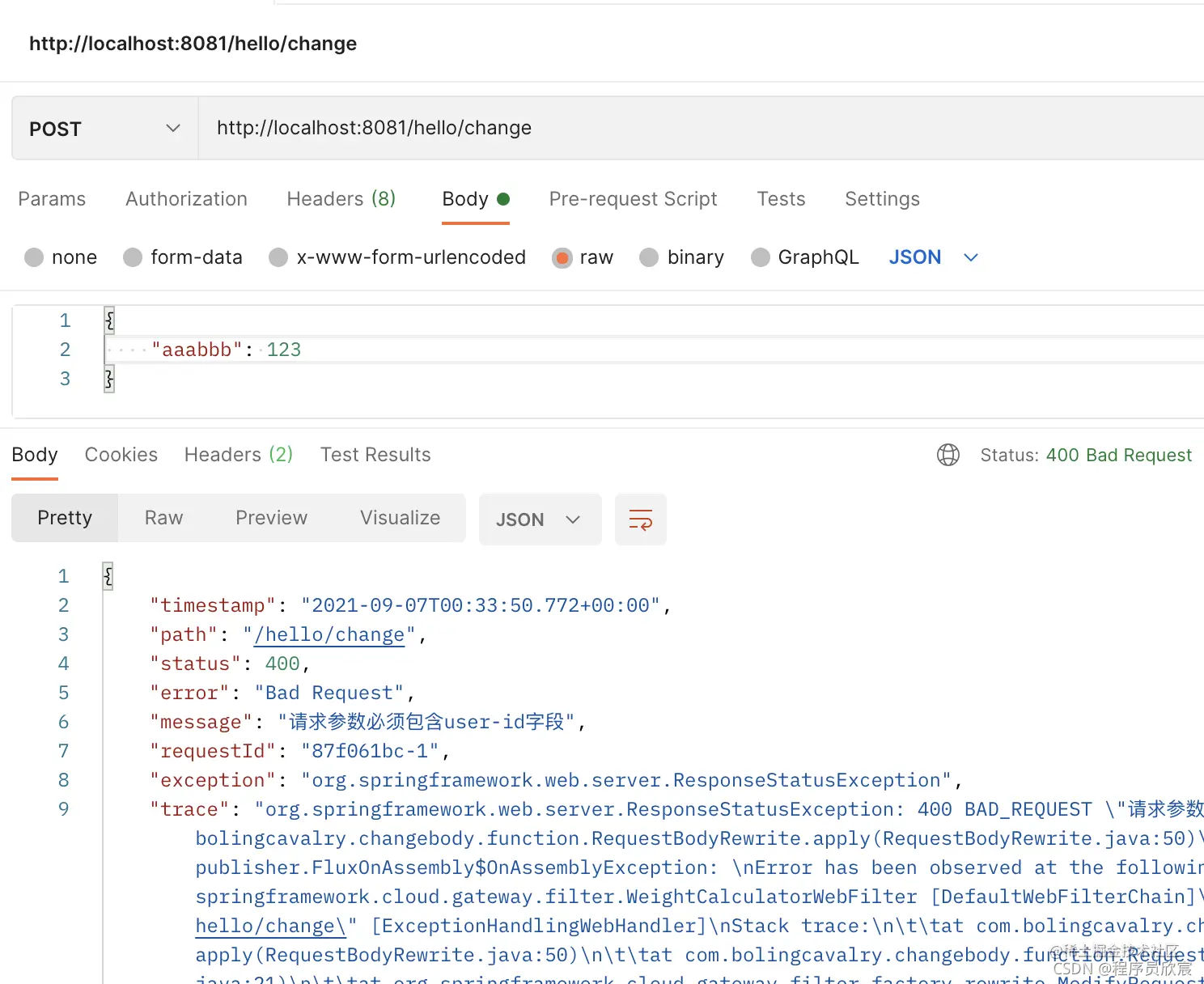Click line number 2 in request editor

click(65, 350)
